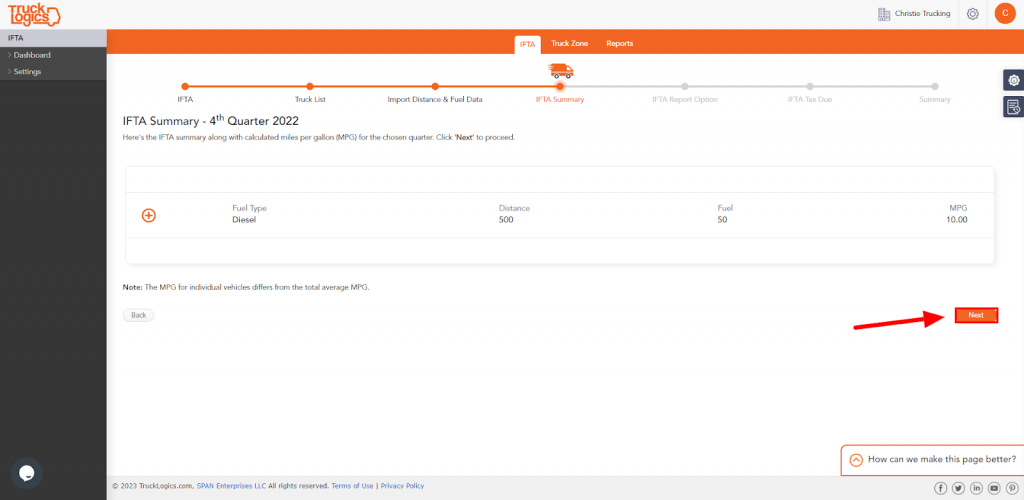Open the SPAN Enterprises LLC link

pyautogui.click(x=231, y=486)
